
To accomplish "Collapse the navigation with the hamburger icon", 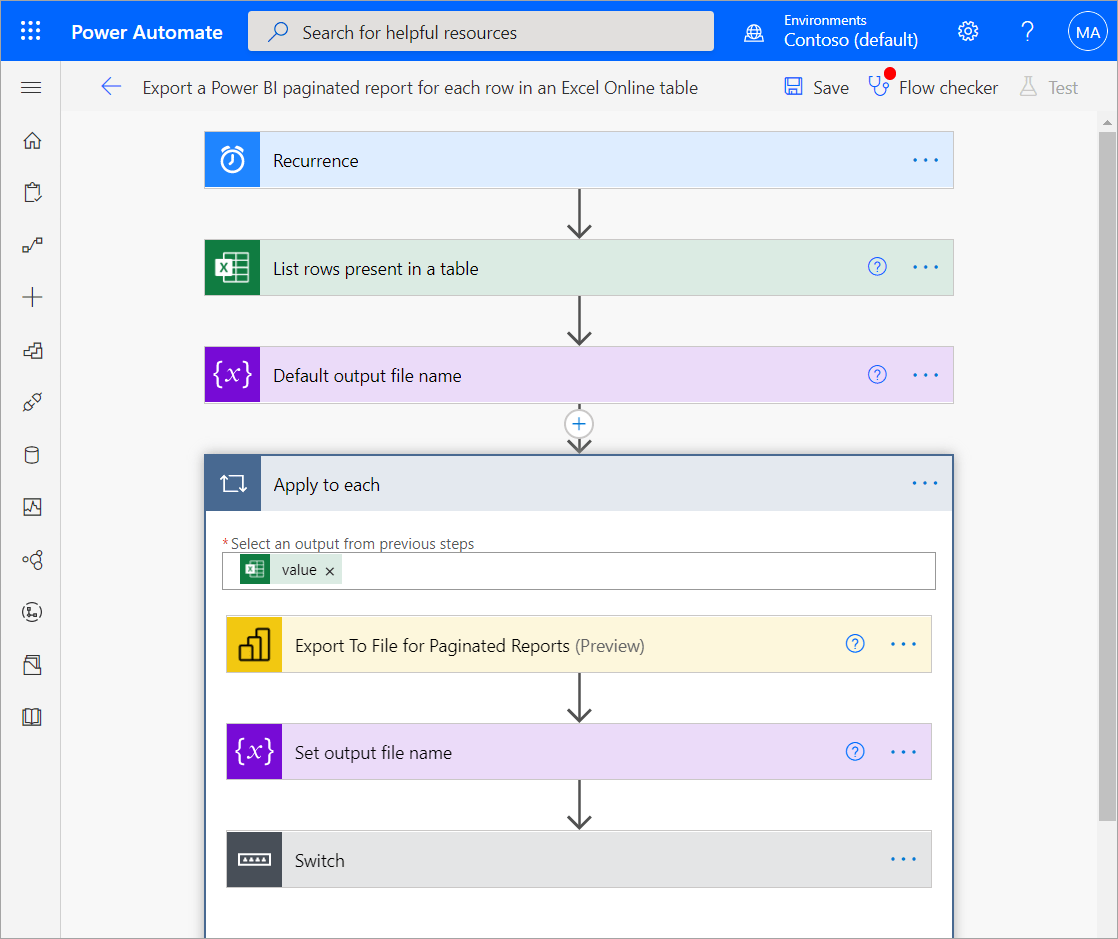I will pyautogui.click(x=31, y=88).
